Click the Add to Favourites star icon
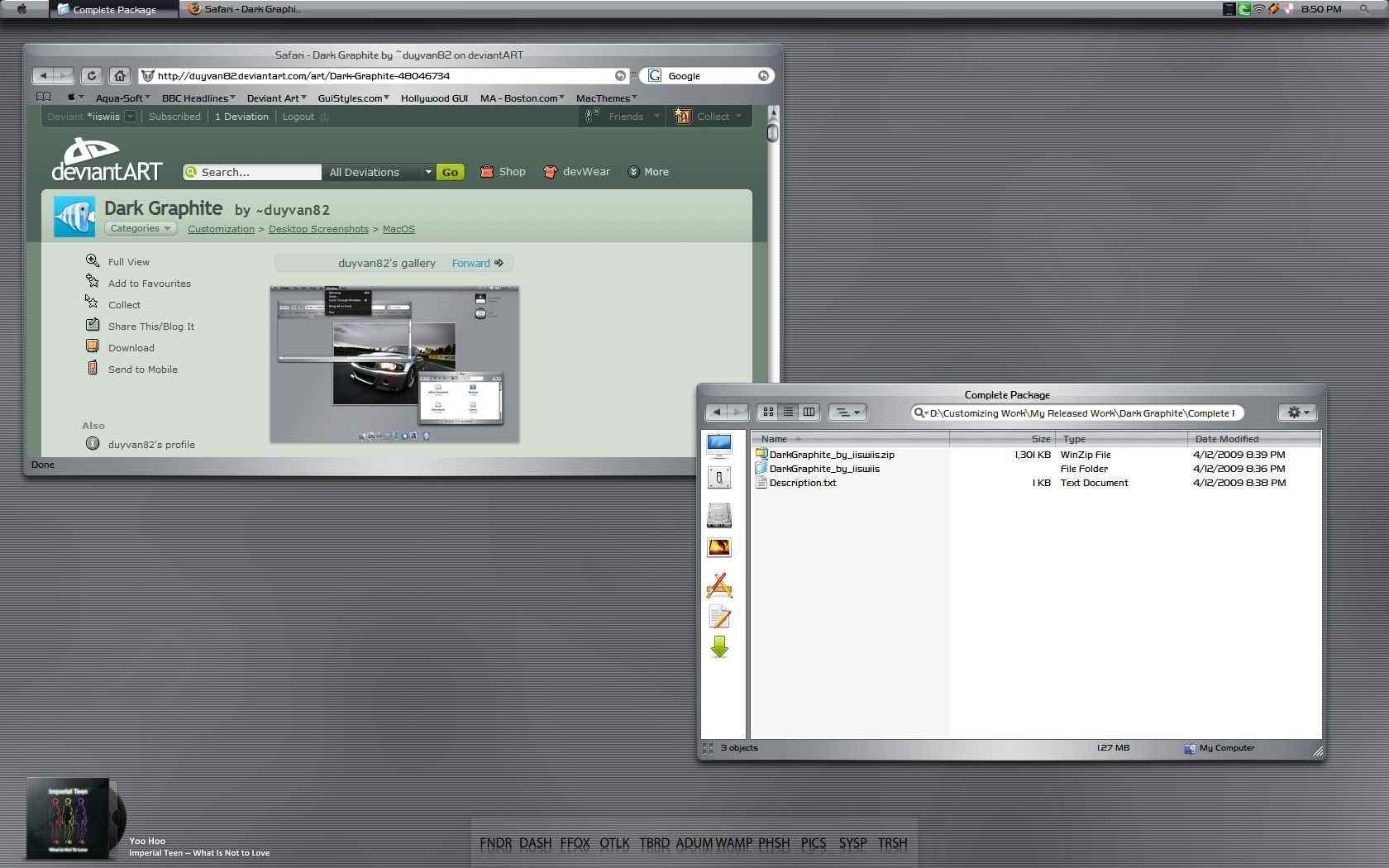 (93, 282)
